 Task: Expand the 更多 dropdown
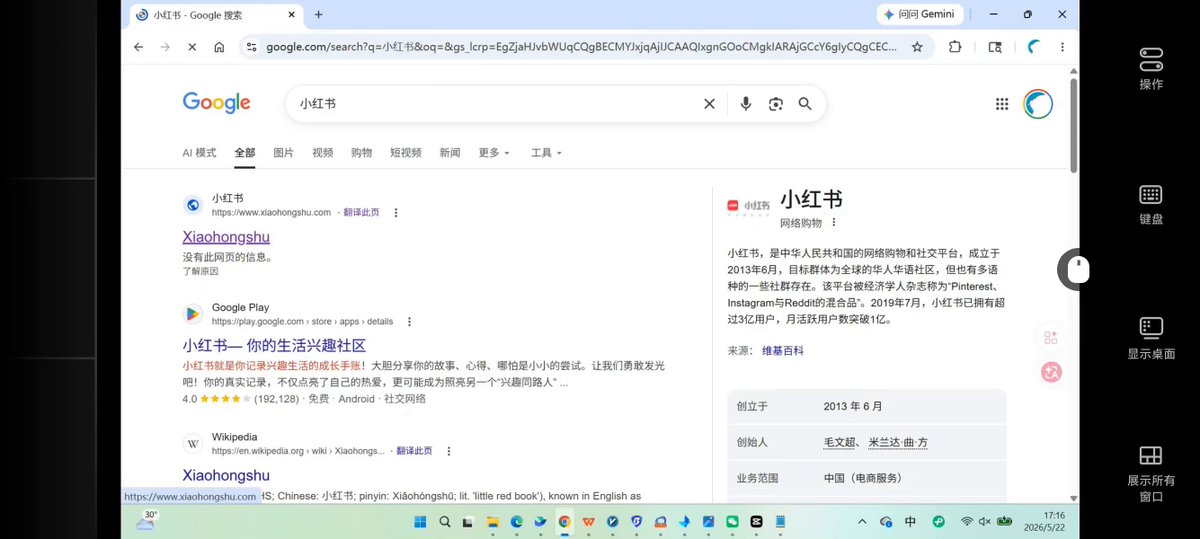tap(494, 153)
